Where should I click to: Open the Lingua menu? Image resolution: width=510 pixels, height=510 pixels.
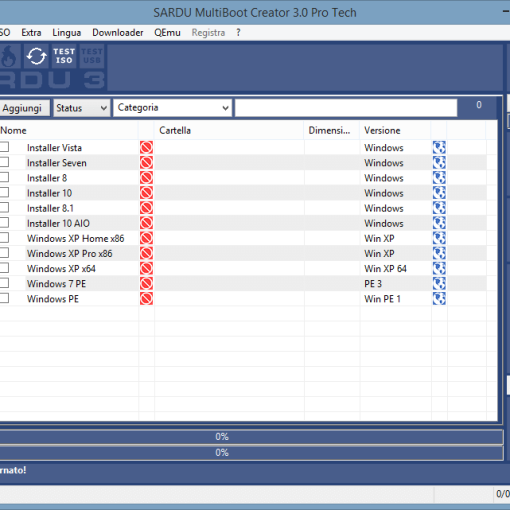click(x=67, y=33)
